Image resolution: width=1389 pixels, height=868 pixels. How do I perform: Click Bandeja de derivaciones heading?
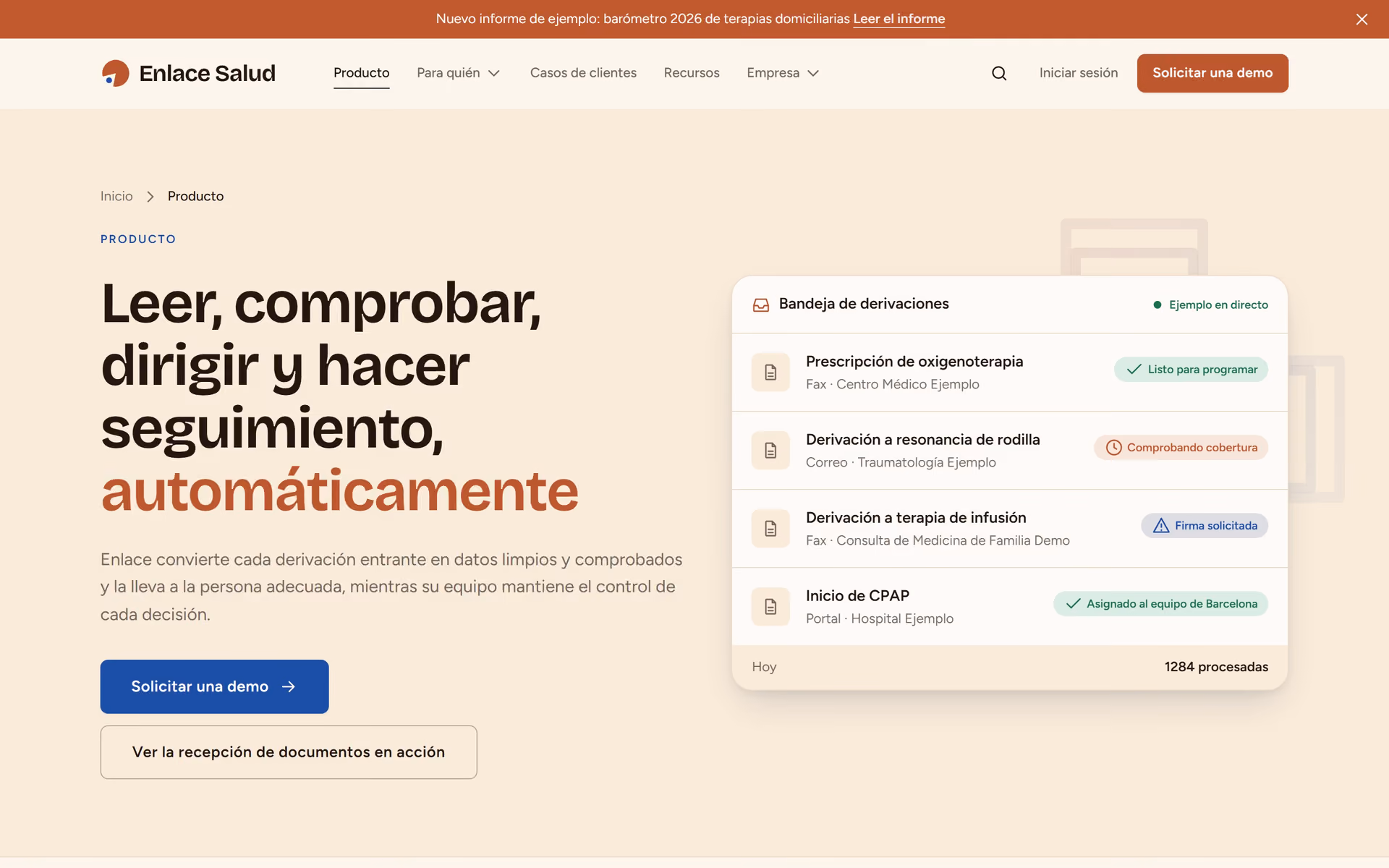(864, 304)
